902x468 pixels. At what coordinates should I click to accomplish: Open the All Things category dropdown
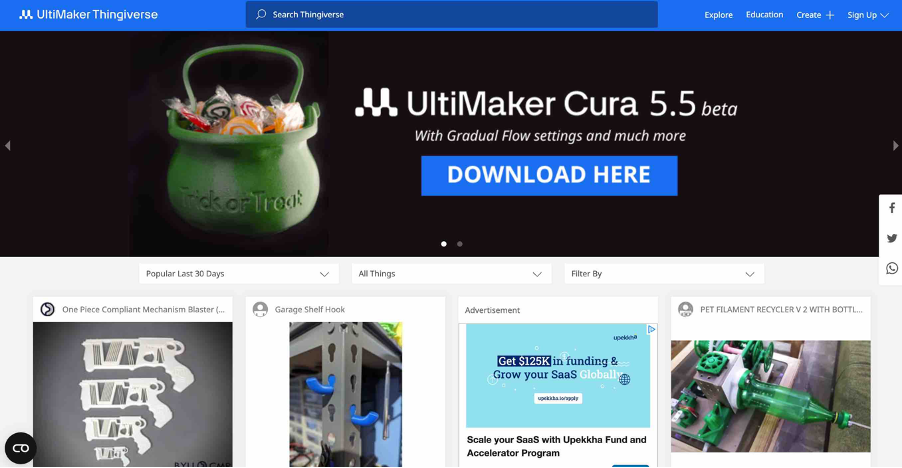tap(450, 274)
